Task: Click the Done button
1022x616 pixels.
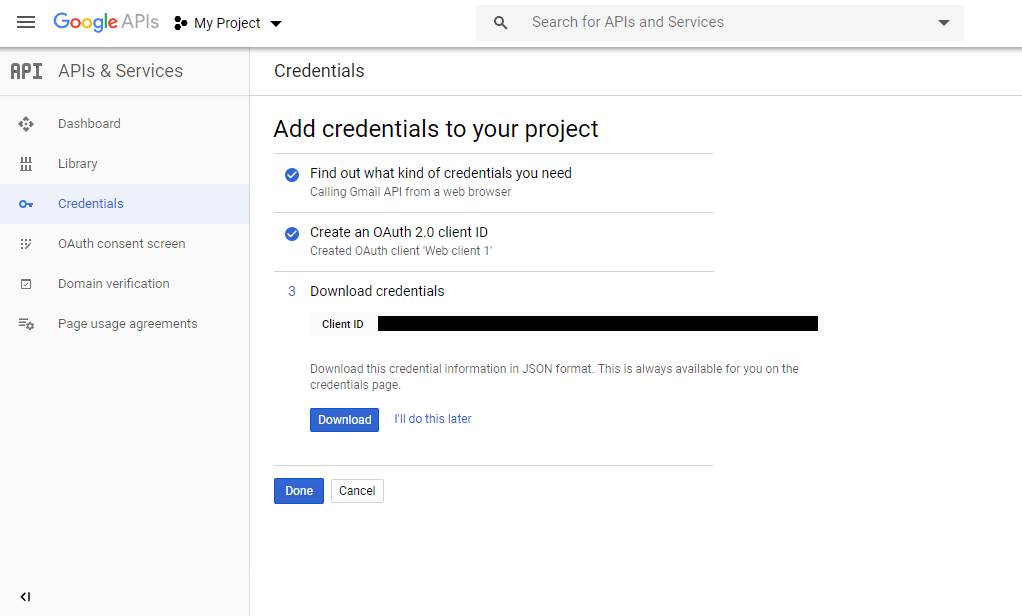Action: point(299,491)
